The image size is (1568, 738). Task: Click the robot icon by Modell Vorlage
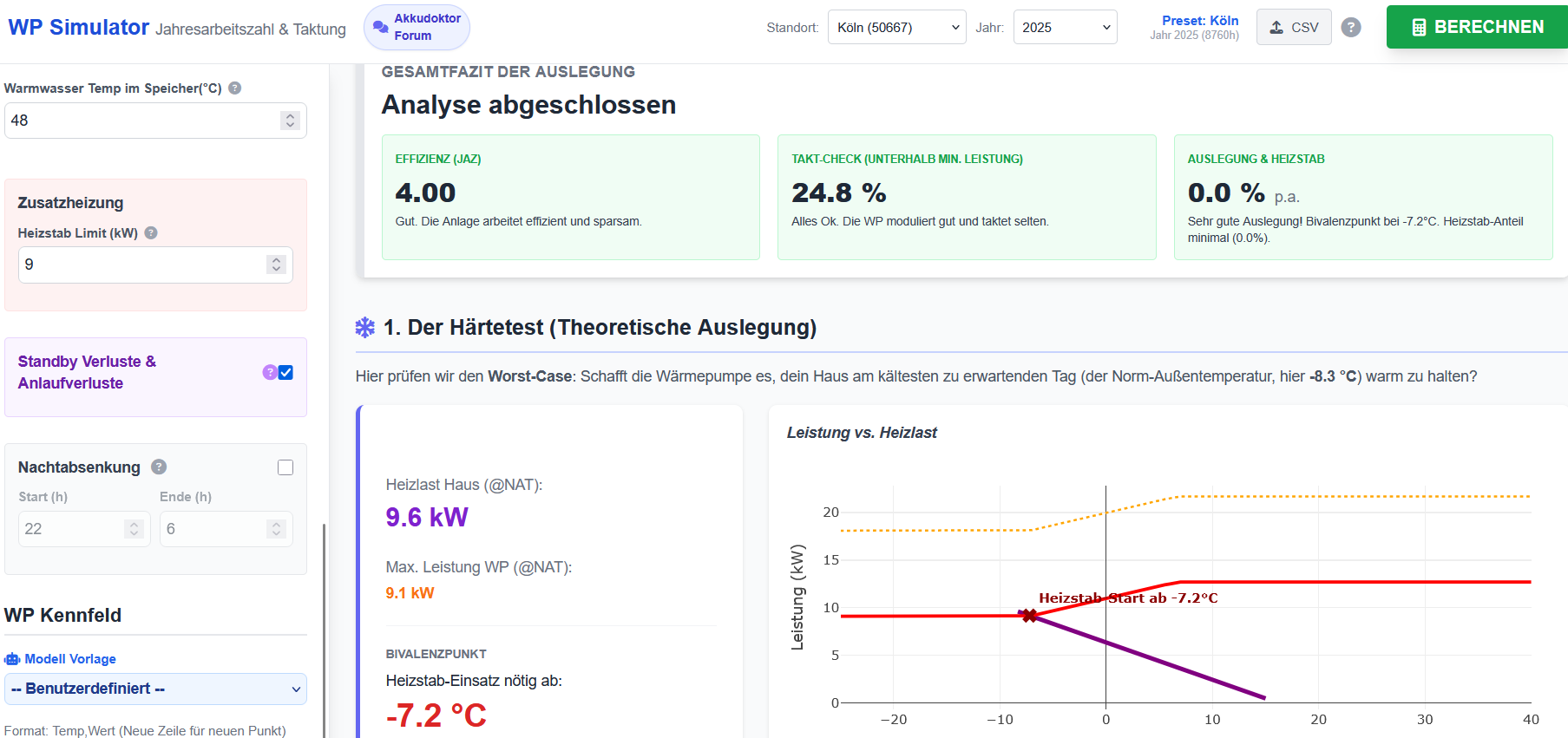click(x=12, y=659)
